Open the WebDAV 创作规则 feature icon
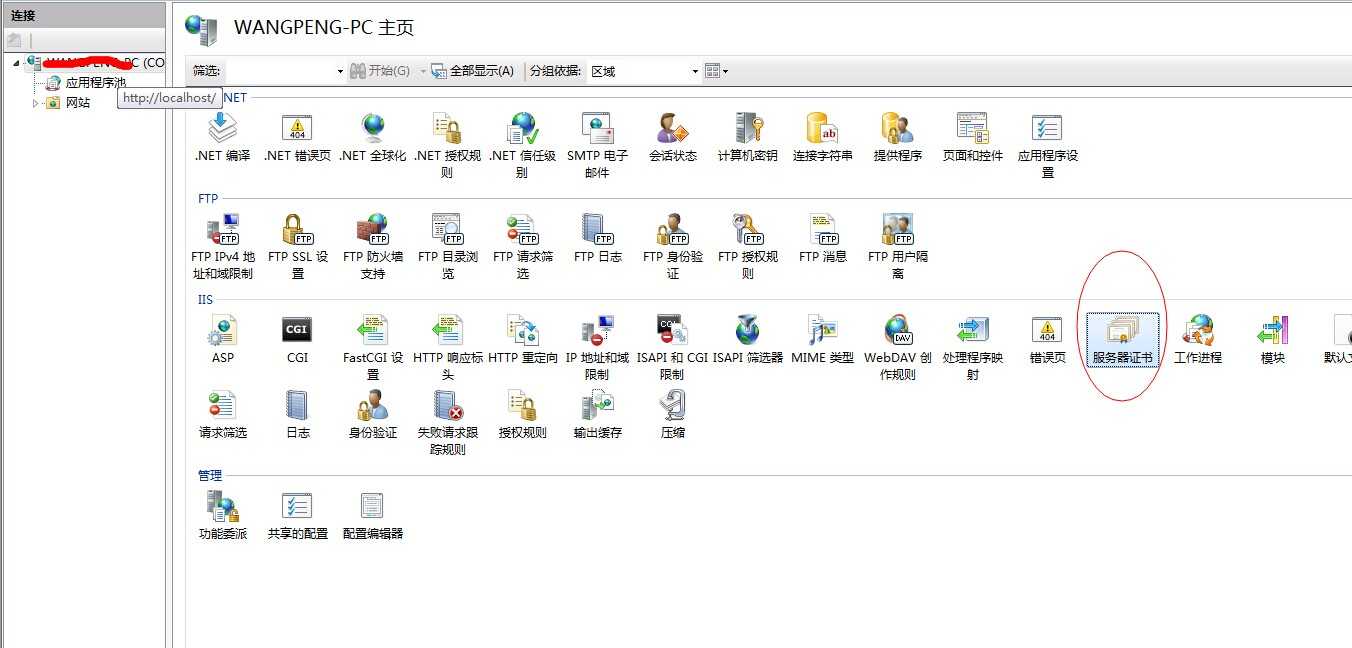This screenshot has height=648, width=1352. coord(896,332)
